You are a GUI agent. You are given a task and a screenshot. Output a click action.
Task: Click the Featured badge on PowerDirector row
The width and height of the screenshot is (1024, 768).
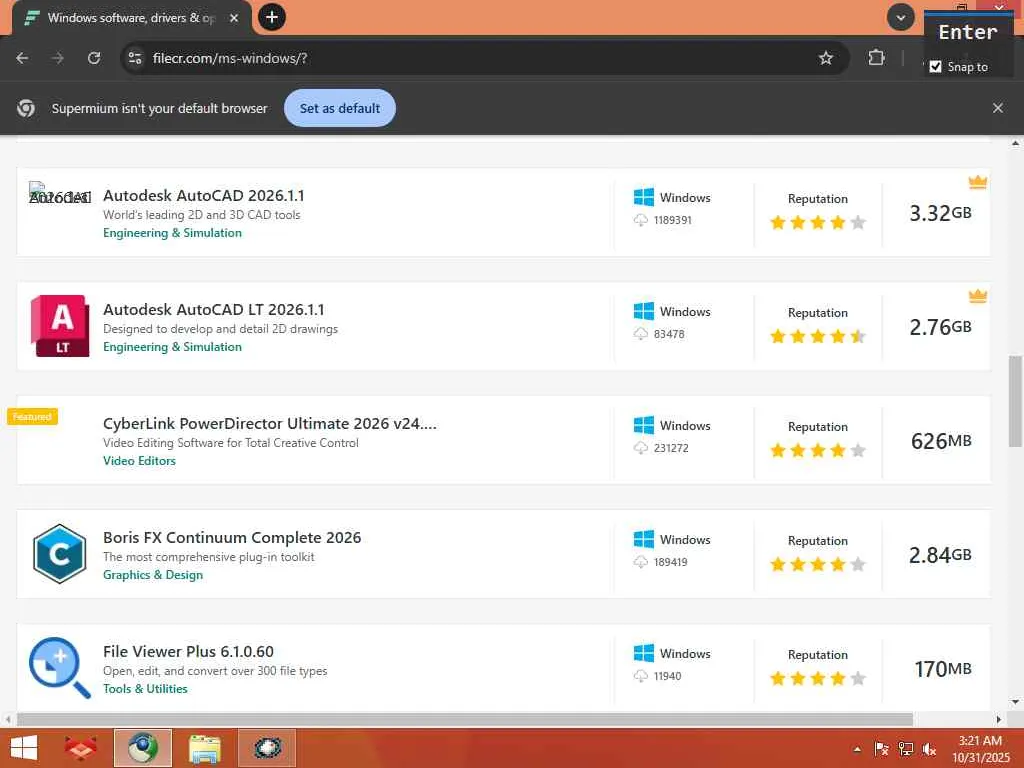[32, 417]
